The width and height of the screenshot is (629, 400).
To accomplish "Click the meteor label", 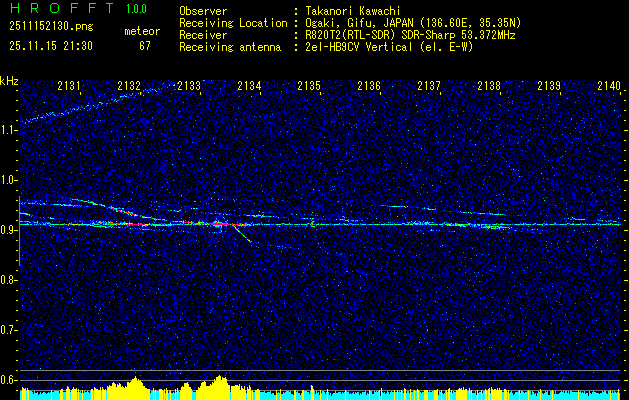I will point(142,31).
